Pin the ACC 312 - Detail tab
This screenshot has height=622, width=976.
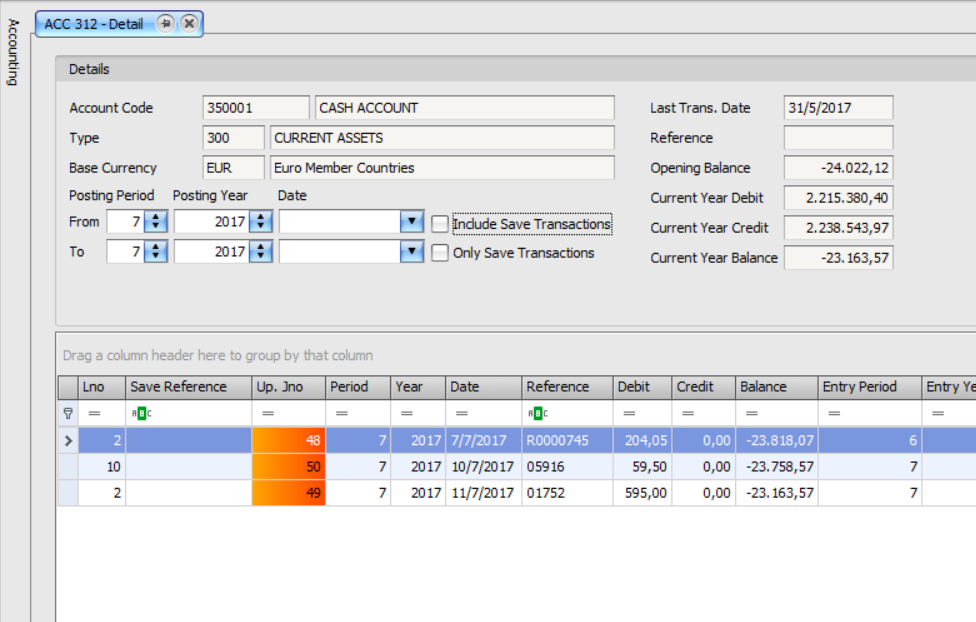166,23
